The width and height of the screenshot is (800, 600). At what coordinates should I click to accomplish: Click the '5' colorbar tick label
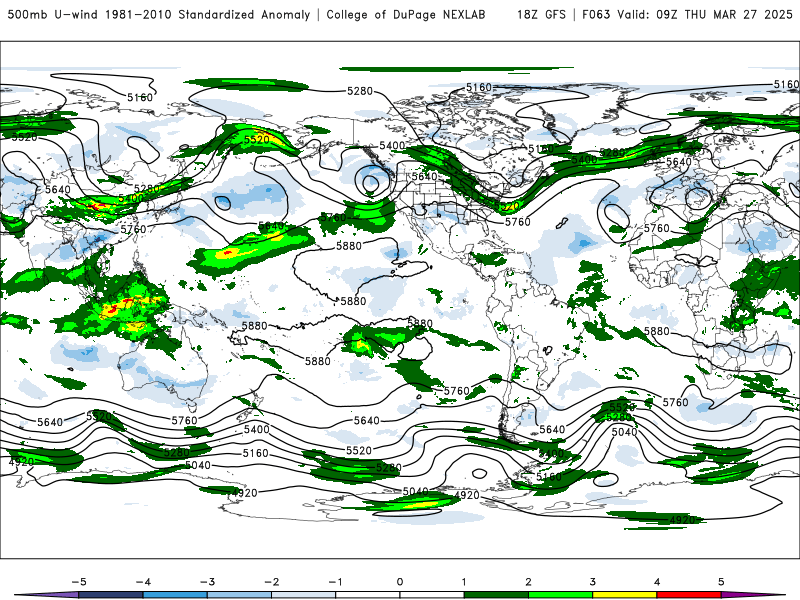pyautogui.click(x=721, y=582)
